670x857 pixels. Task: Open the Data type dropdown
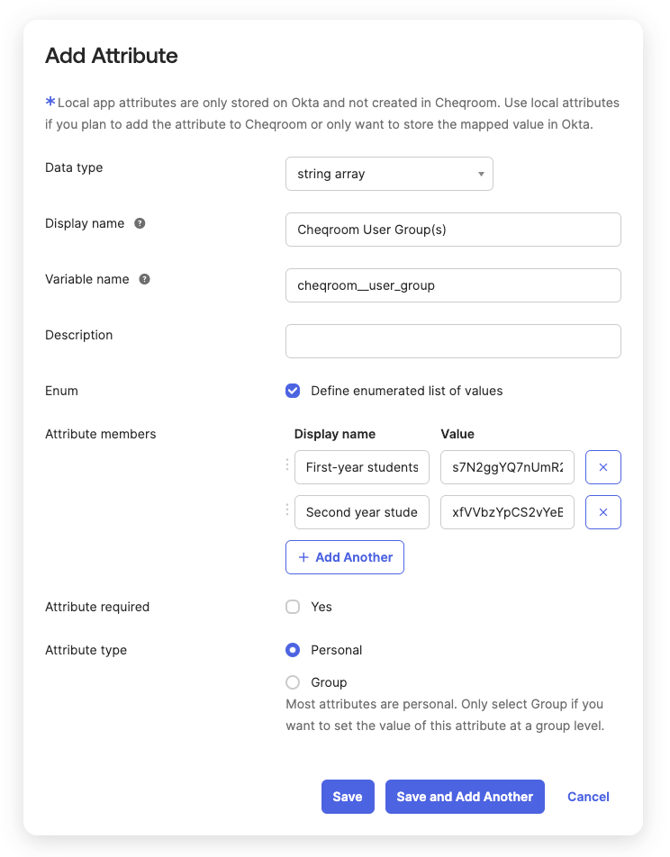point(389,174)
